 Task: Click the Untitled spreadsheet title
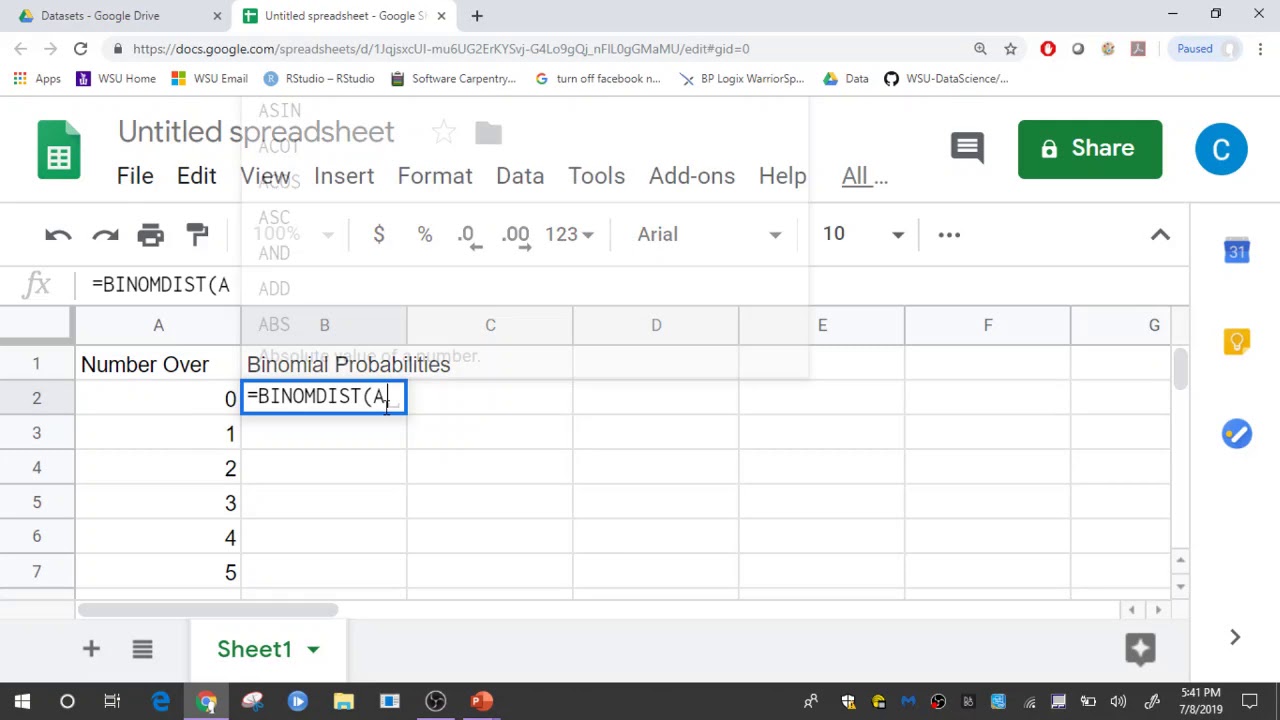pos(256,132)
